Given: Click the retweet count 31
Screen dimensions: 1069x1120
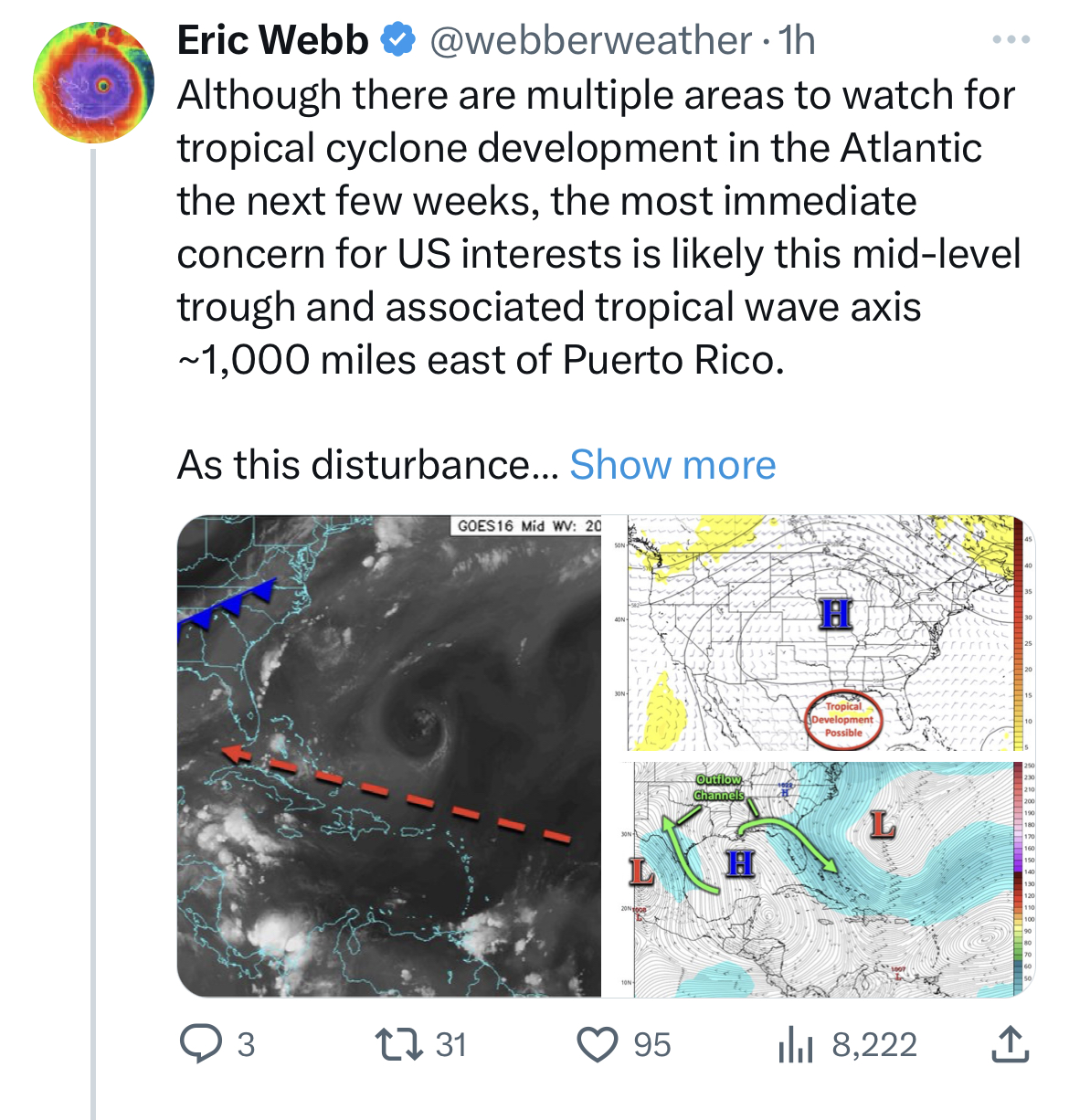Looking at the screenshot, I should [450, 1044].
